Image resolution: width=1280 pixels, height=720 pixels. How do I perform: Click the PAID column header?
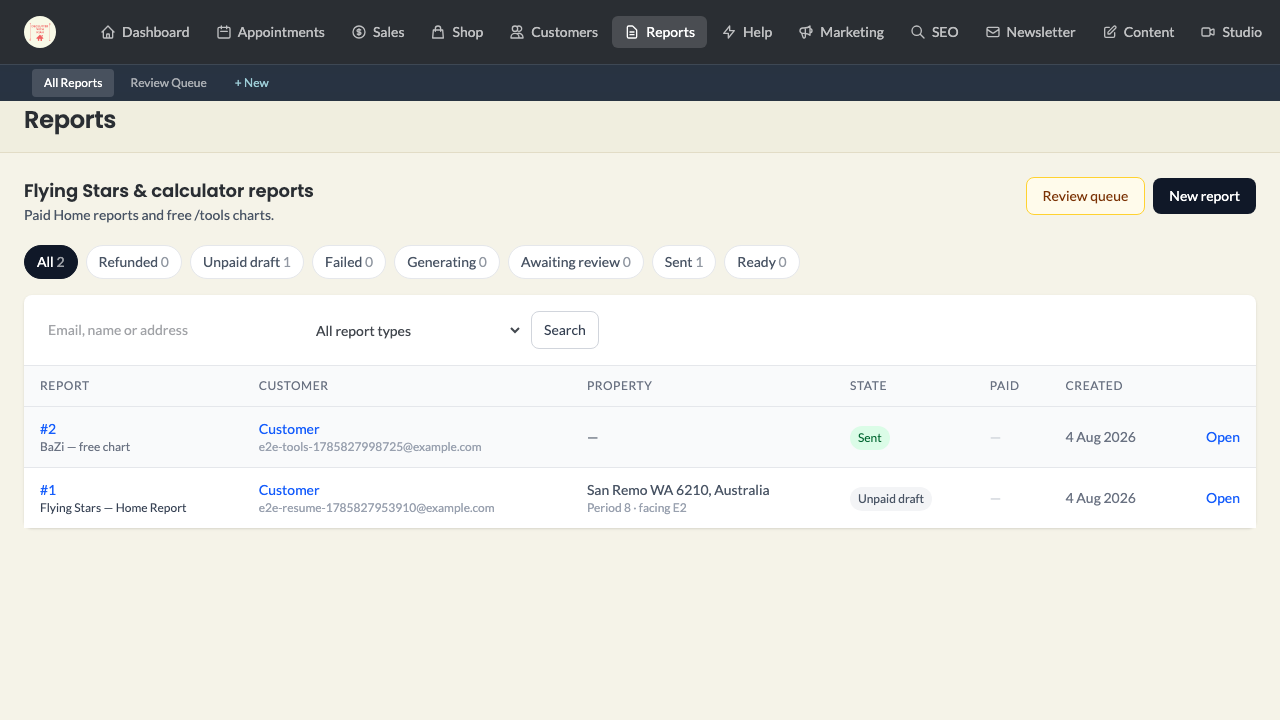pyautogui.click(x=1004, y=386)
